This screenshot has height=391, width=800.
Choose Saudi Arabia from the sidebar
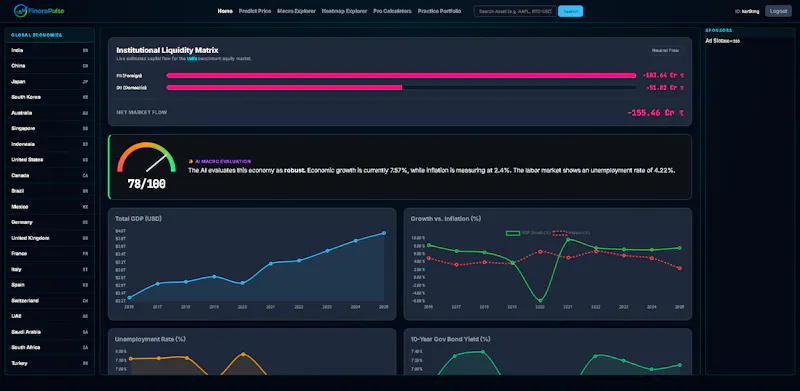coord(49,332)
